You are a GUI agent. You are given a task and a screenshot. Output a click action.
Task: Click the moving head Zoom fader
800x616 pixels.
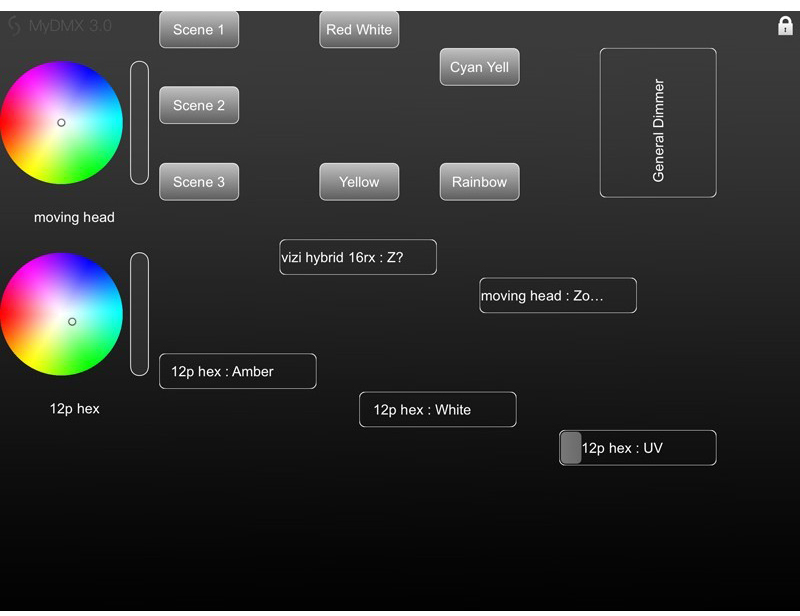click(x=558, y=296)
